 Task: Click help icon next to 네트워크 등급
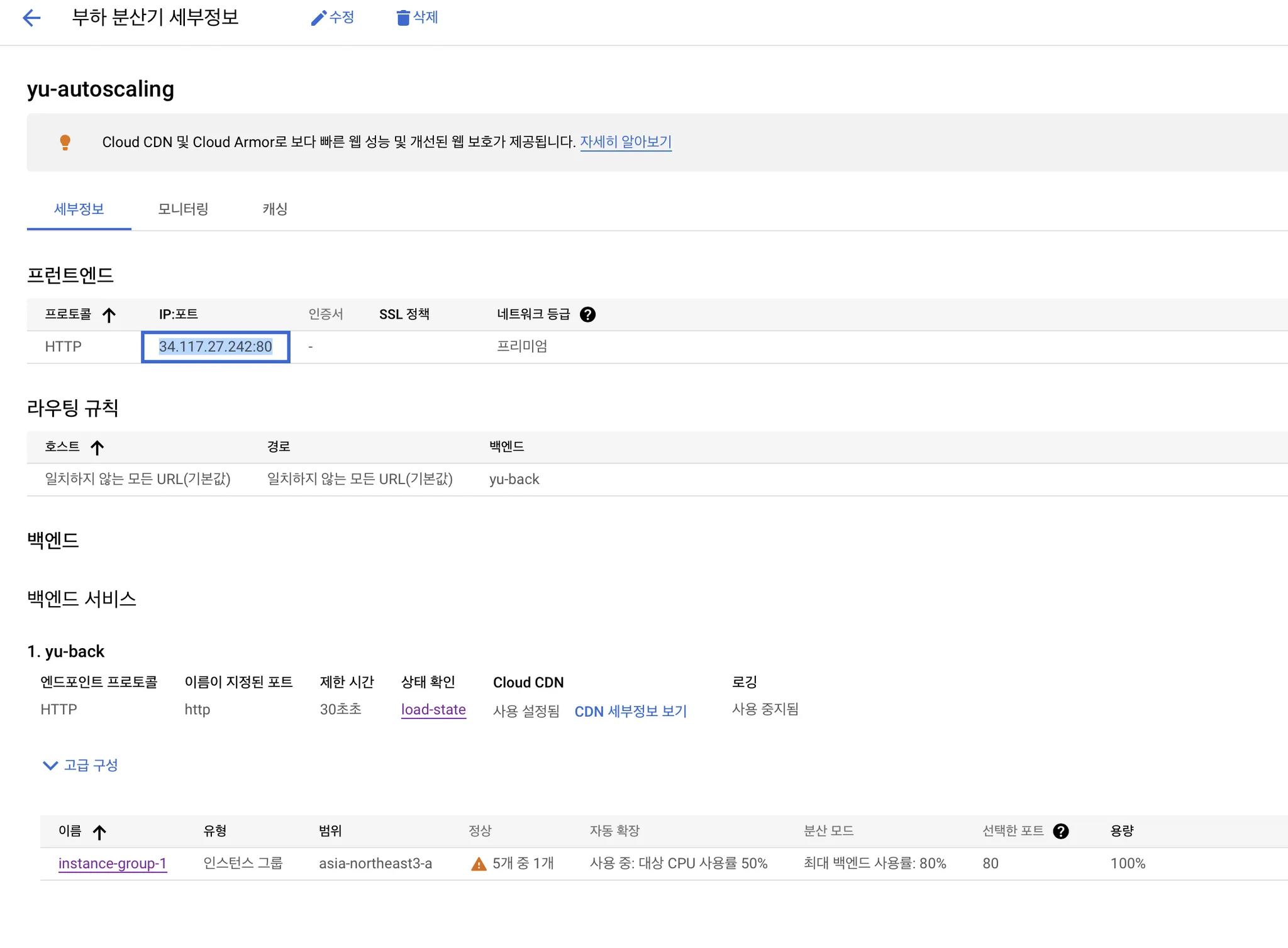[587, 314]
